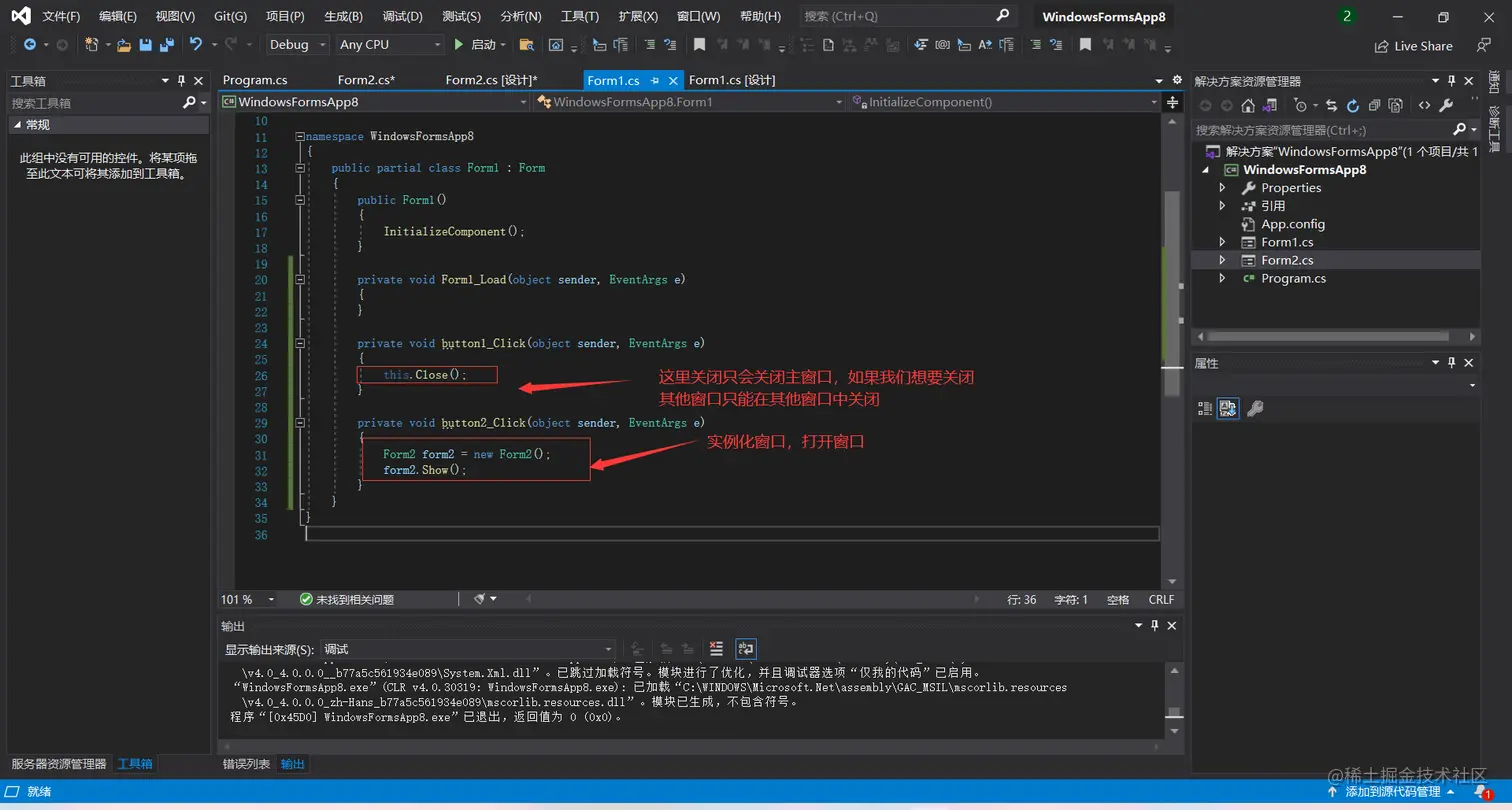This screenshot has width=1512, height=810.
Task: Click the categorized view icon in Properties panel
Action: tap(1205, 408)
